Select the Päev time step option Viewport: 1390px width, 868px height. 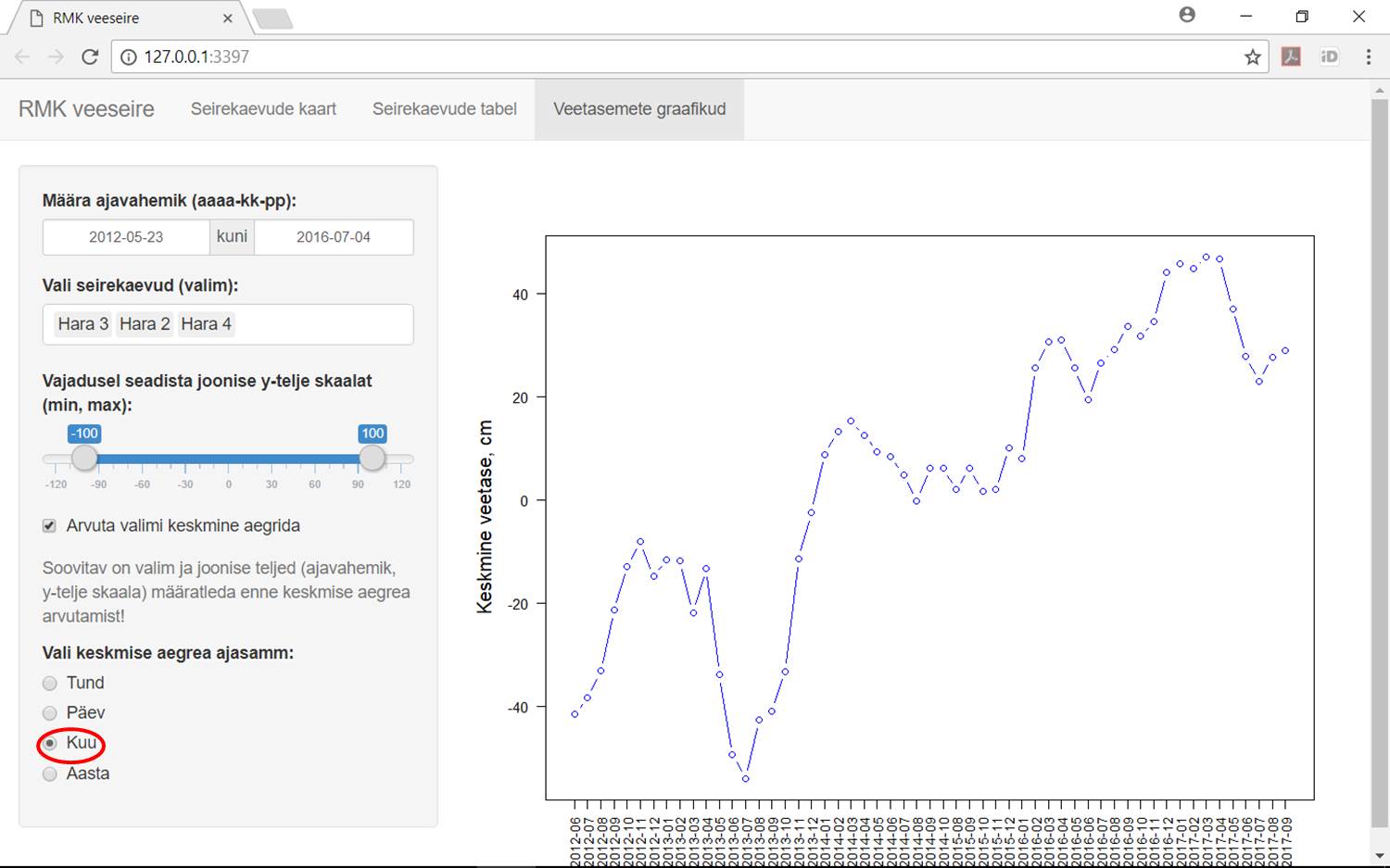coord(50,713)
